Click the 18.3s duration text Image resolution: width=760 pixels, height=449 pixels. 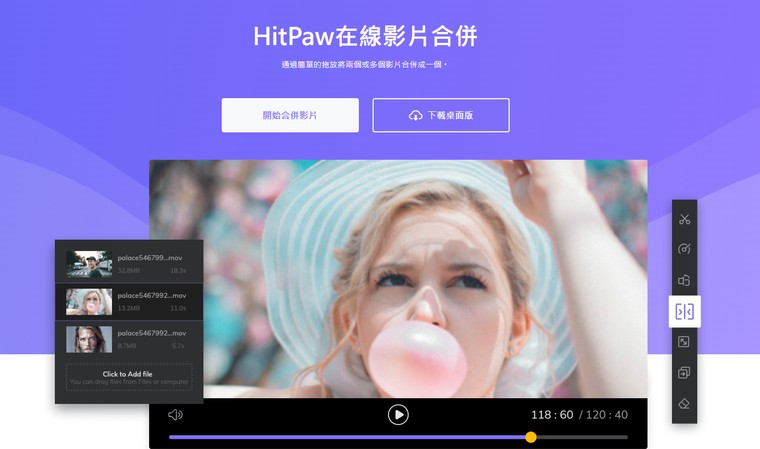coord(178,270)
